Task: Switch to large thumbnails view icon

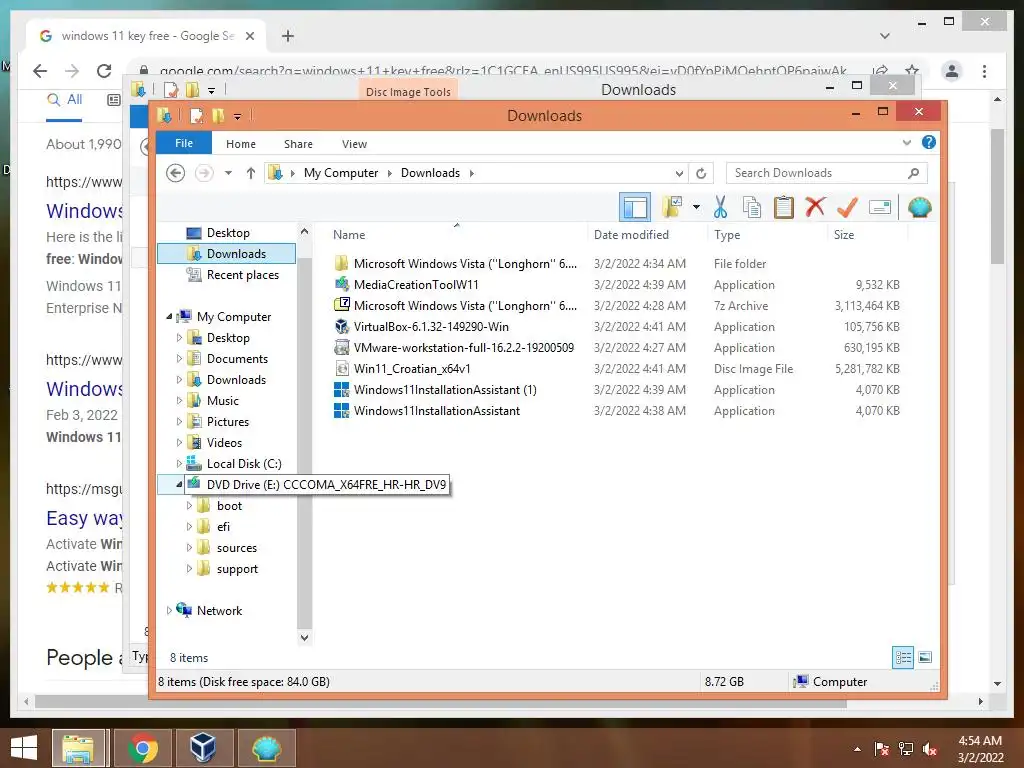Action: (925, 657)
